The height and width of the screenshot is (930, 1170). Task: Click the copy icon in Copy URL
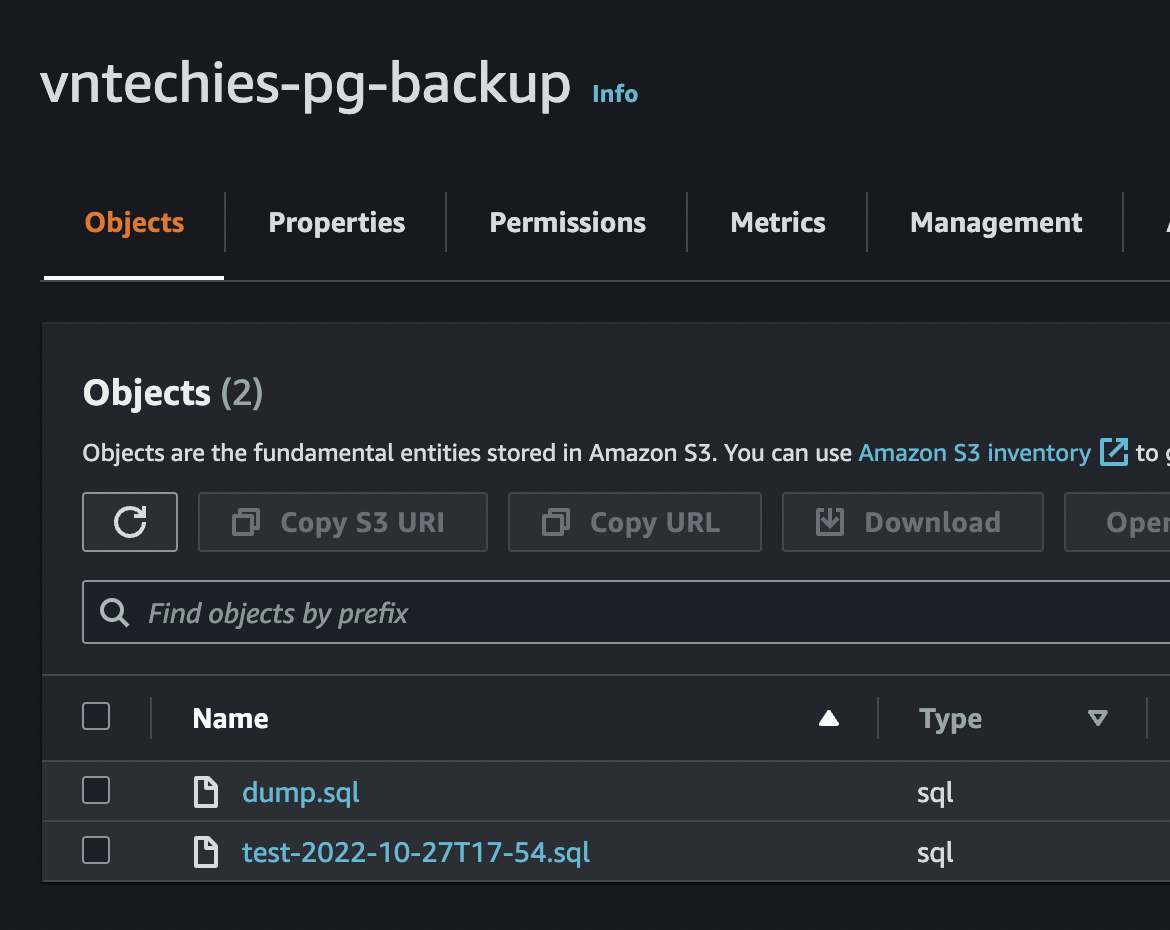pos(555,522)
